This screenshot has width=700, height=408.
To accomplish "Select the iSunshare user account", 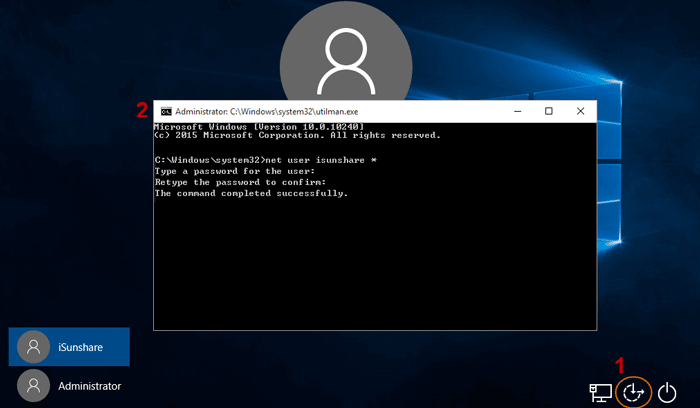I will pos(69,347).
